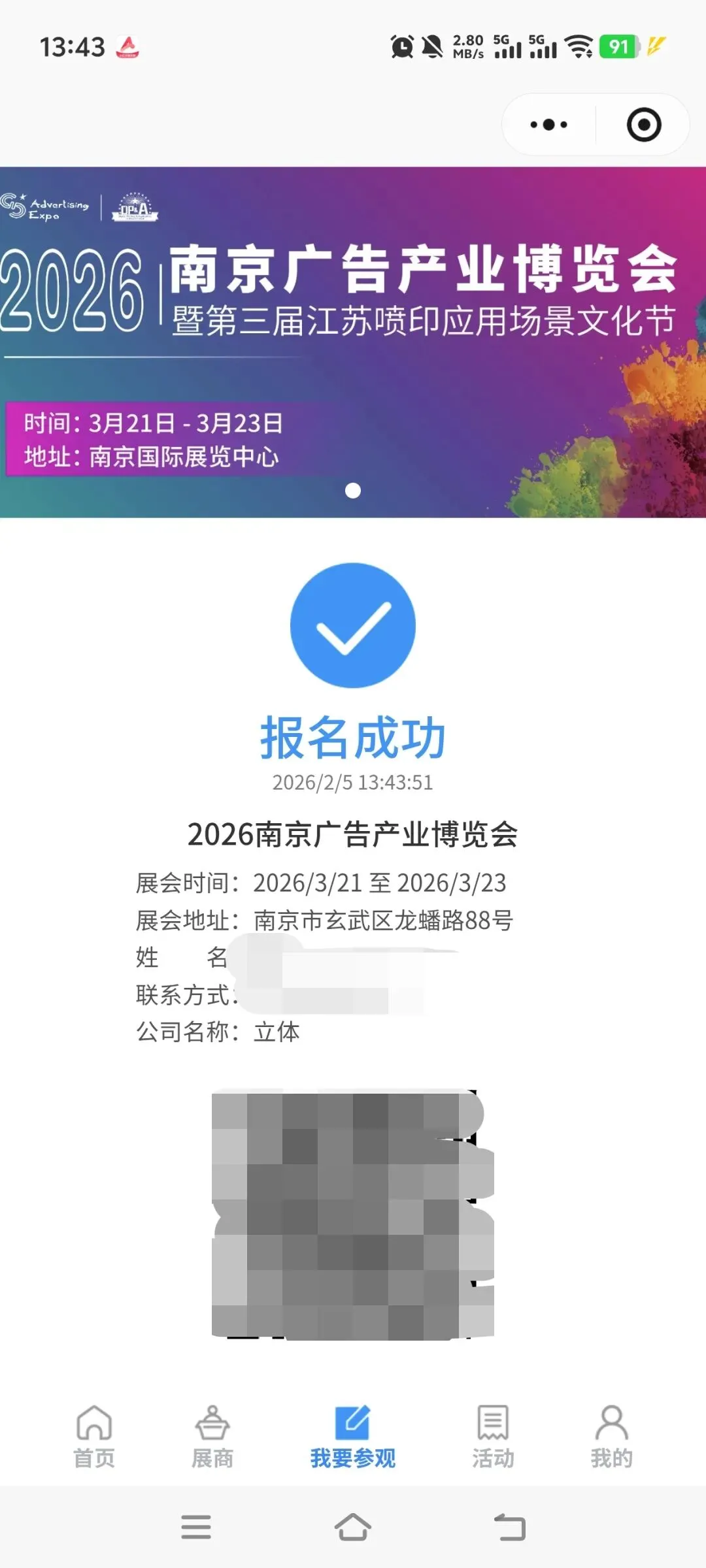Tap the Android recent apps menu button
The image size is (706, 1568).
pos(196,1527)
